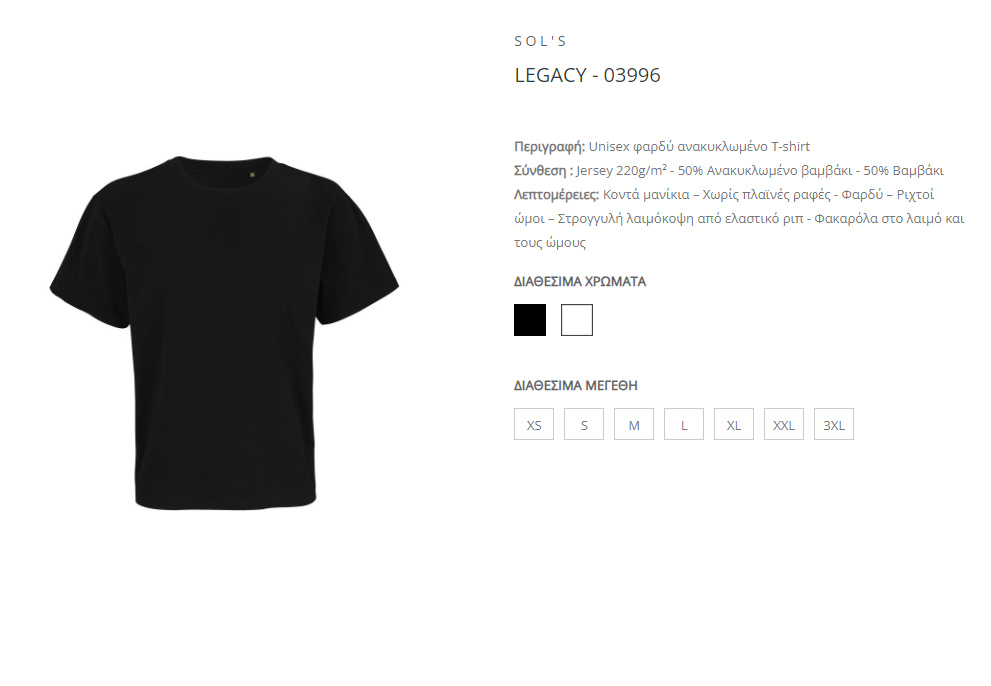Click the ΔΙΑΘΕΣΙΜΑ ΜΕΓΕΘΗ heading
This screenshot has height=686, width=991.
575,386
